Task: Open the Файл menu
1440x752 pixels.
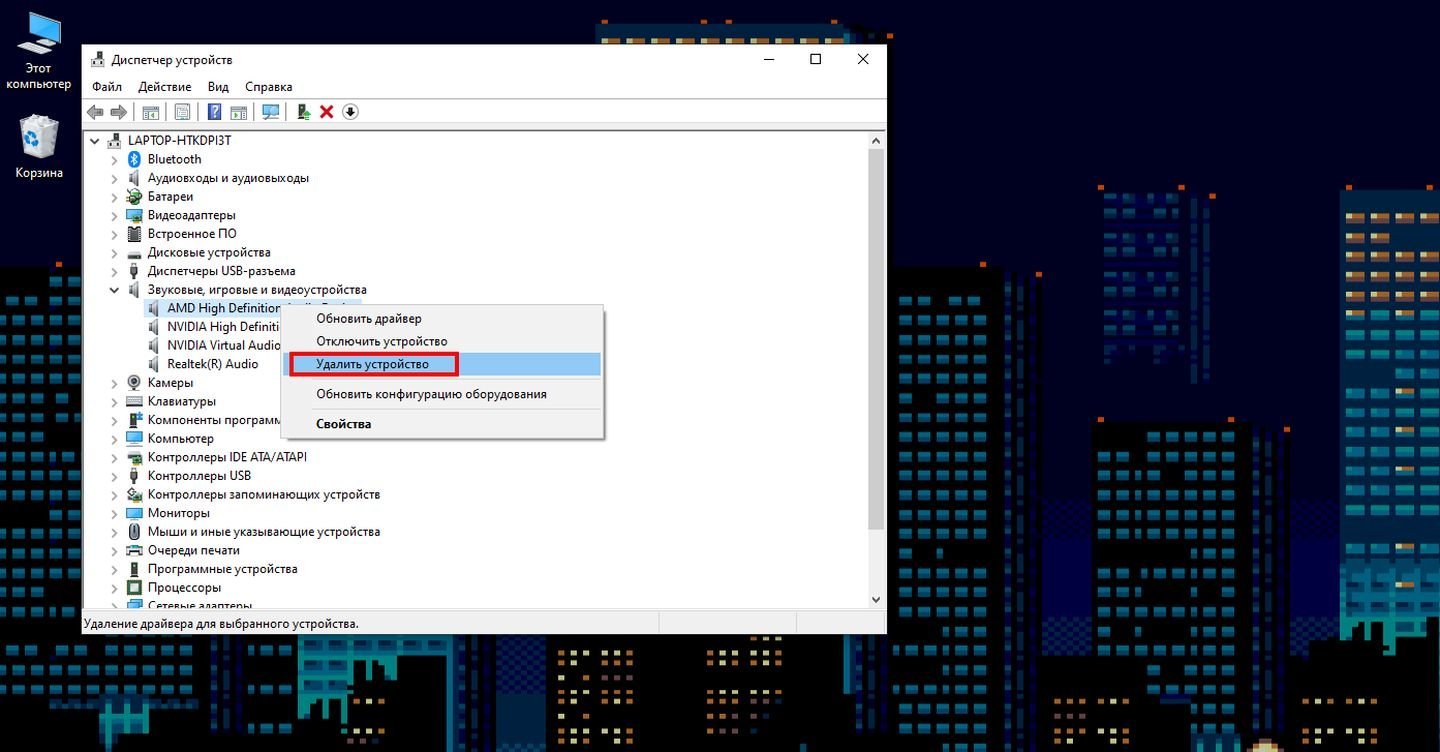Action: (107, 87)
